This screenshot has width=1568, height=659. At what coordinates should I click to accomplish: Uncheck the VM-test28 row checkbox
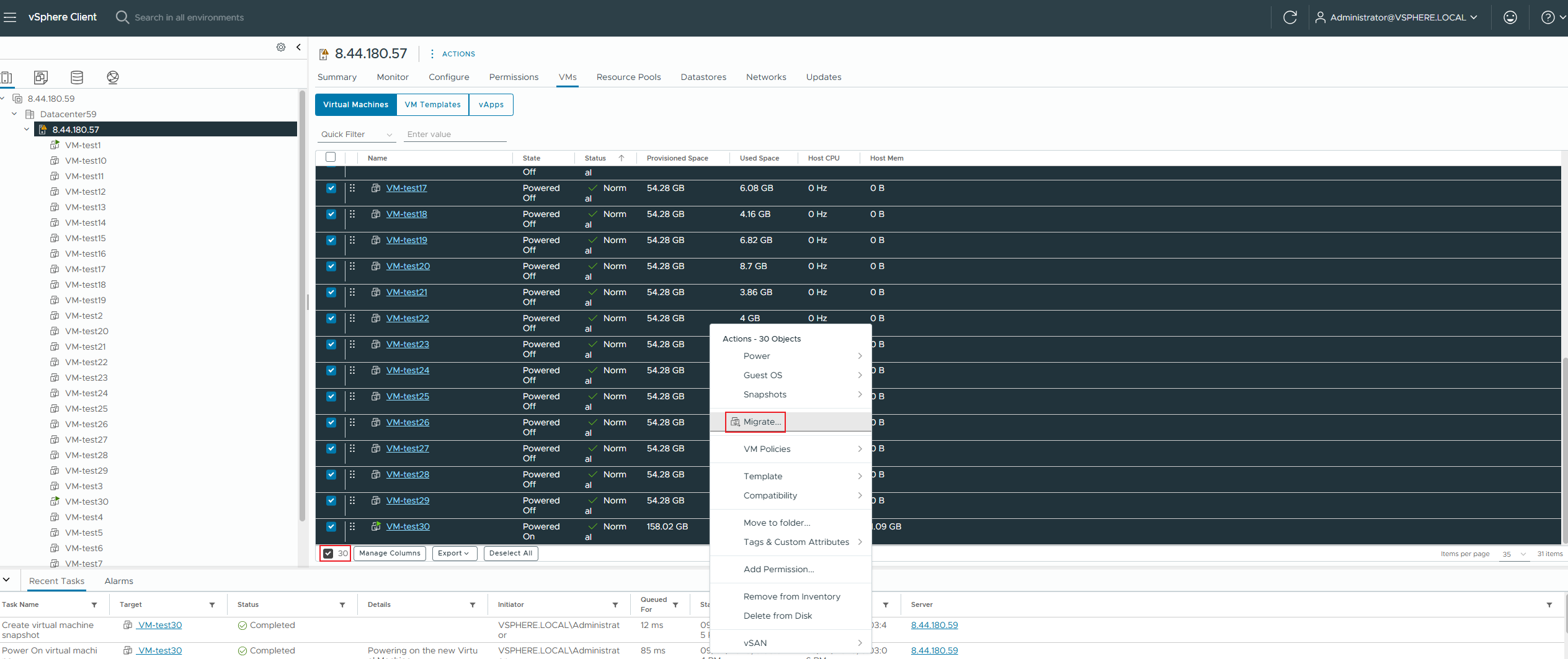point(331,474)
